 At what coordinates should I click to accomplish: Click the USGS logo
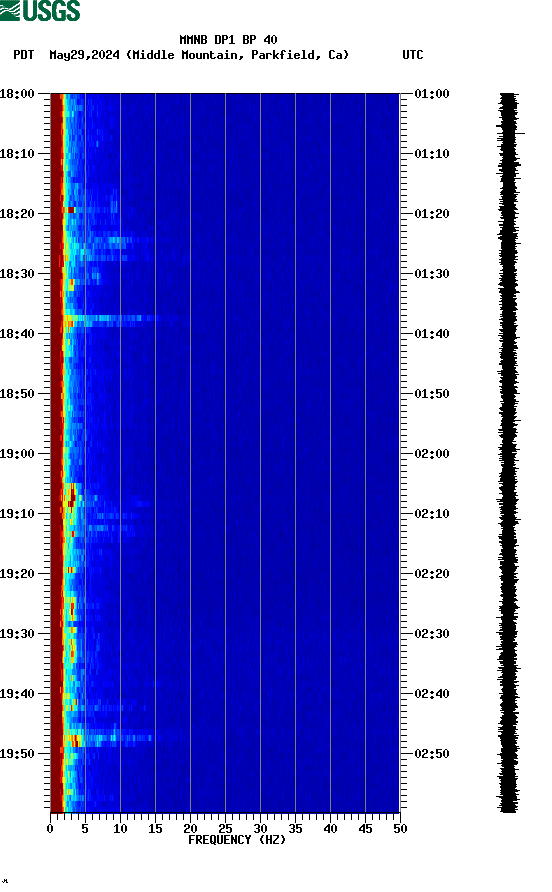(x=40, y=10)
